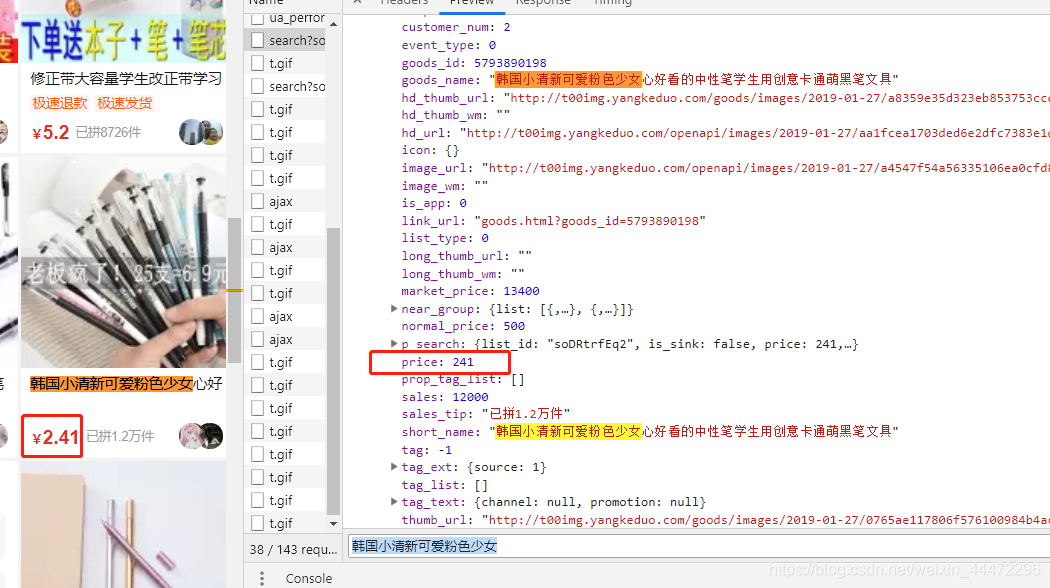This screenshot has width=1050, height=588.
Task: Click the network request list scrollbar thumb
Action: [x=333, y=370]
